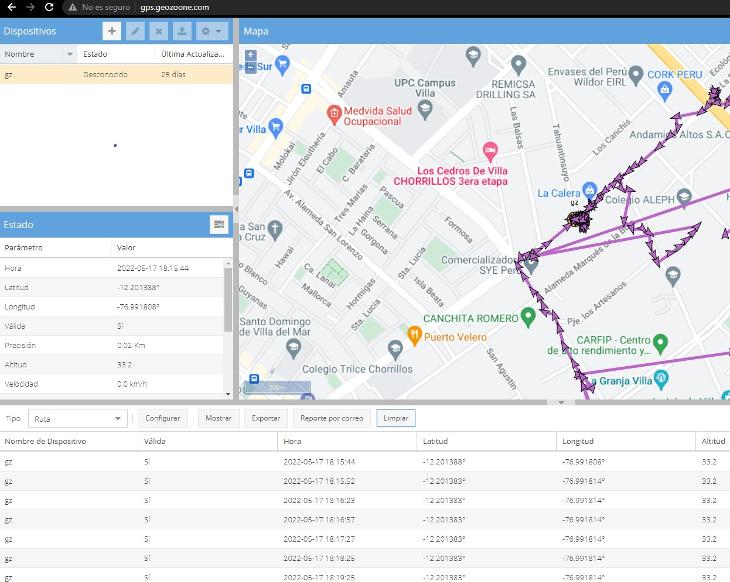Collapse the left panel splitter arrow

236,210
